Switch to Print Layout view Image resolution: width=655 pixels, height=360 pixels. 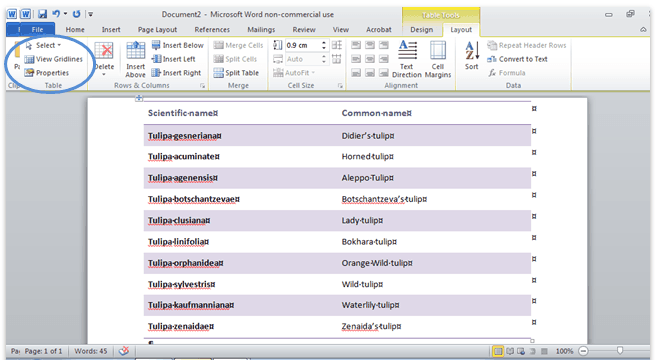coord(498,351)
